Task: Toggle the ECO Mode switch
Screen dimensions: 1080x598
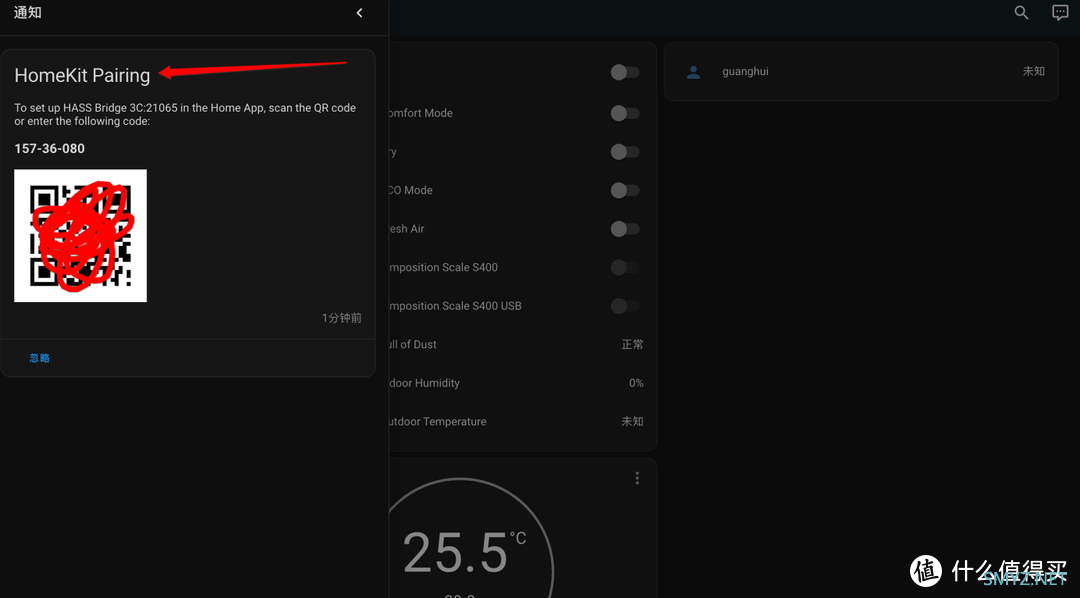Action: pos(625,190)
